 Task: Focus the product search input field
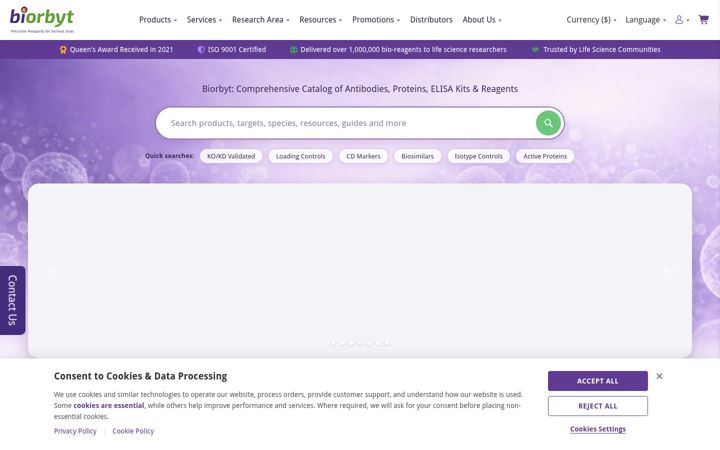[x=346, y=123]
